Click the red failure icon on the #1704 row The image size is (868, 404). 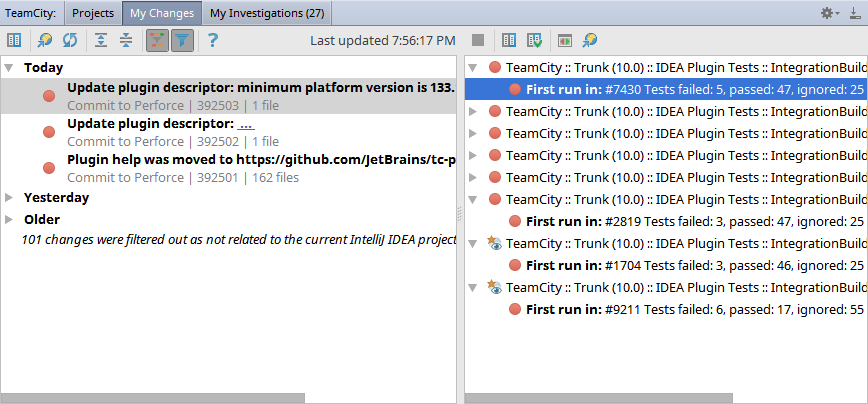click(515, 265)
